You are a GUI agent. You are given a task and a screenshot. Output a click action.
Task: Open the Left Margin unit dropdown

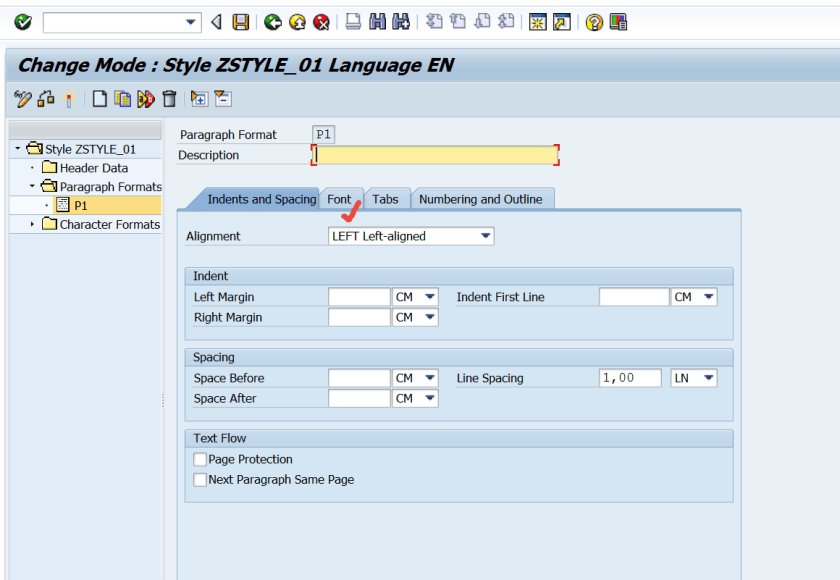430,297
